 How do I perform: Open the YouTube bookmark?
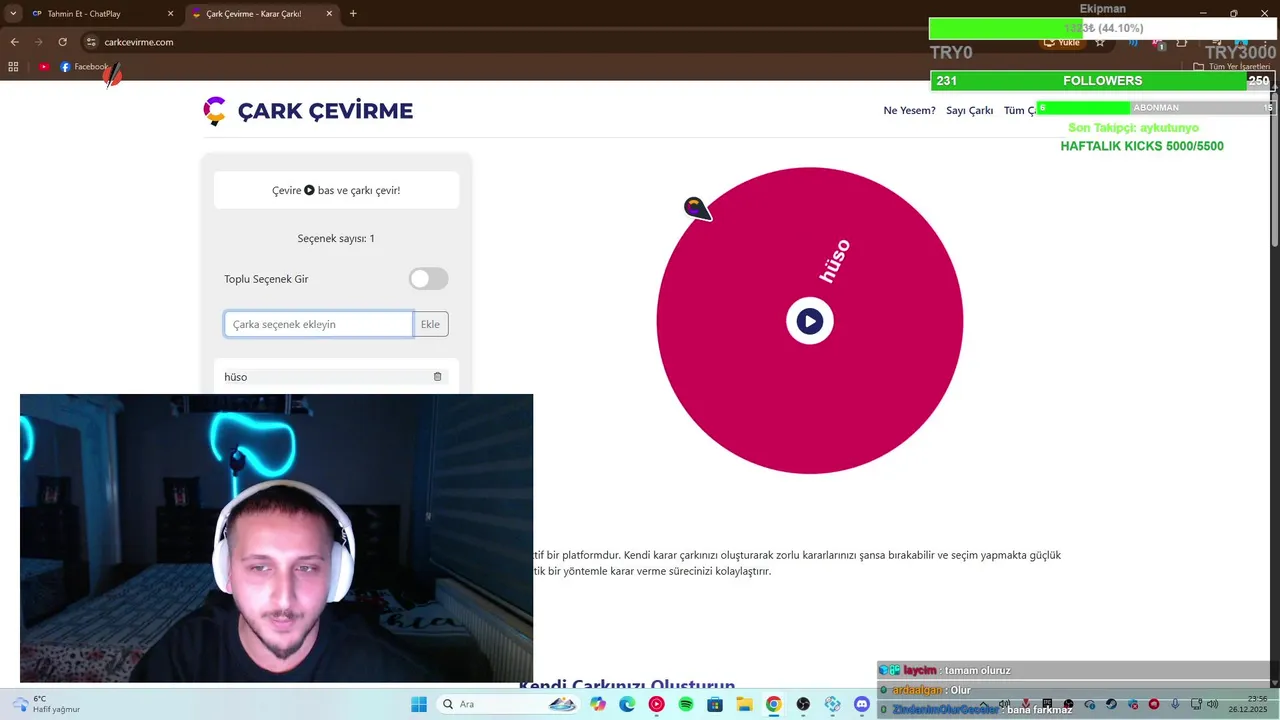pos(44,67)
